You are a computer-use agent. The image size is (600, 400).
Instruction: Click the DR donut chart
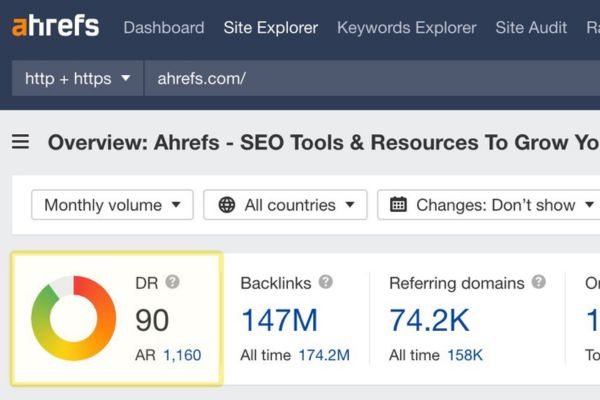[x=73, y=318]
